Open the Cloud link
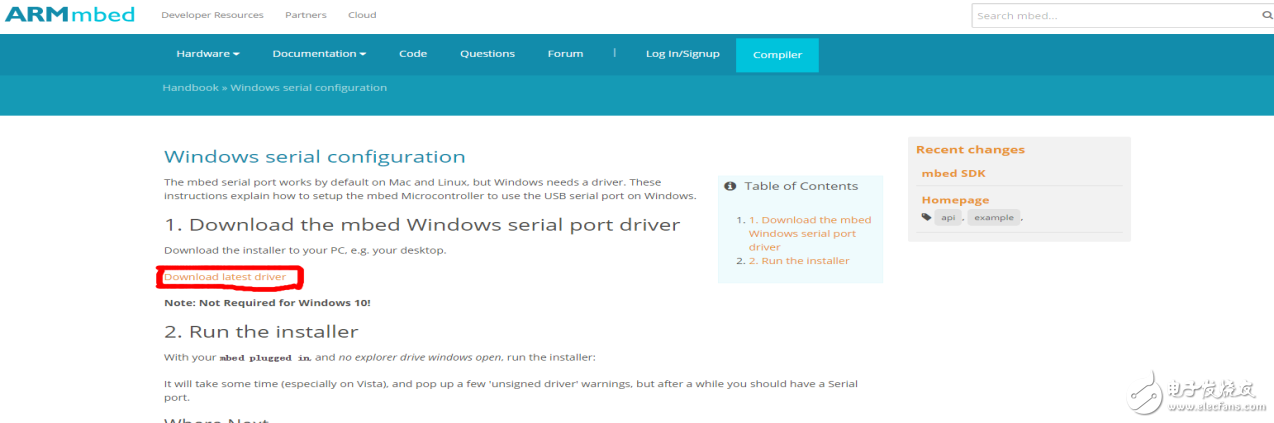 click(x=362, y=16)
